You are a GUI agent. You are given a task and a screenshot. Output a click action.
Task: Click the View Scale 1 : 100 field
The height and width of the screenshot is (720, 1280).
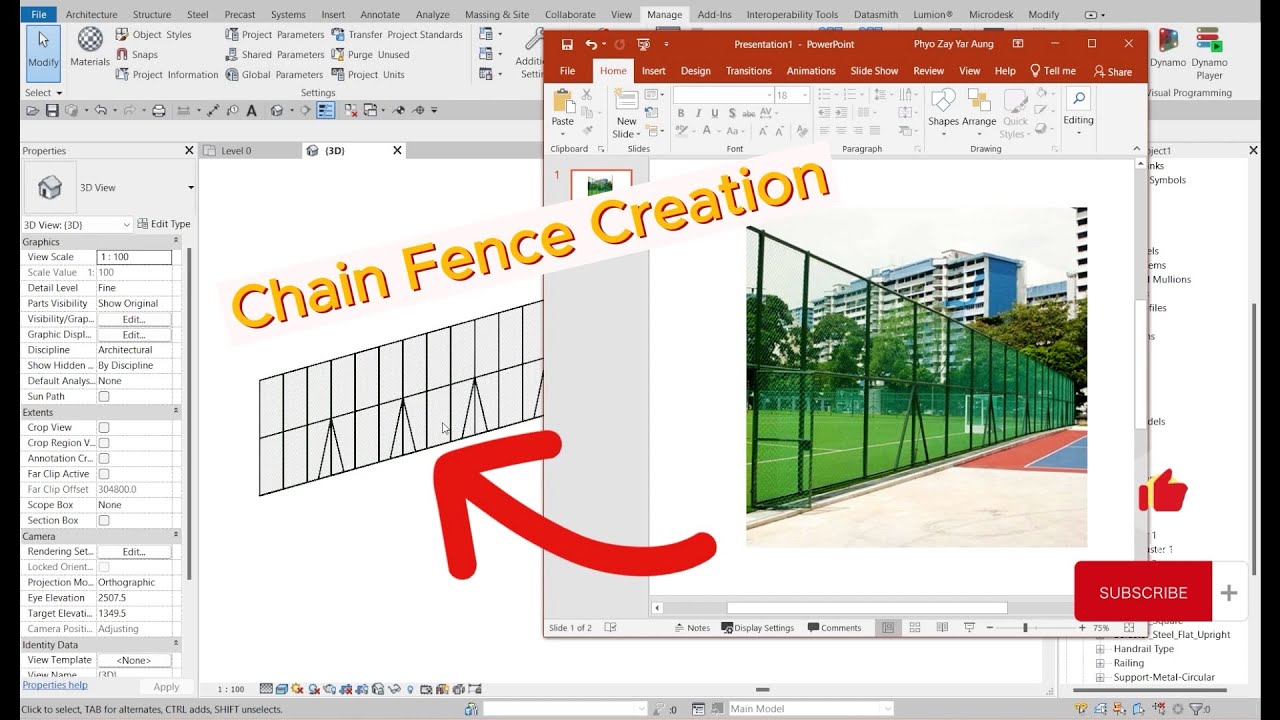pyautogui.click(x=134, y=257)
